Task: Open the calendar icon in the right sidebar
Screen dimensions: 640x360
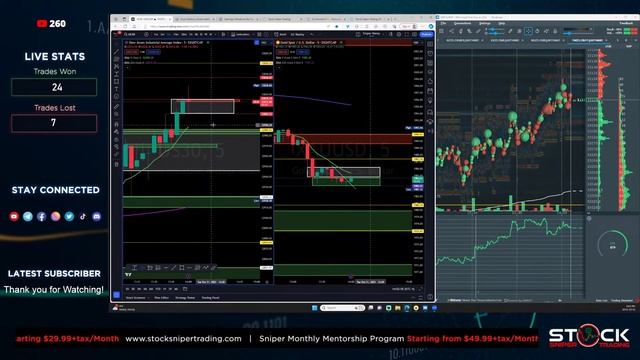Action: [430, 91]
